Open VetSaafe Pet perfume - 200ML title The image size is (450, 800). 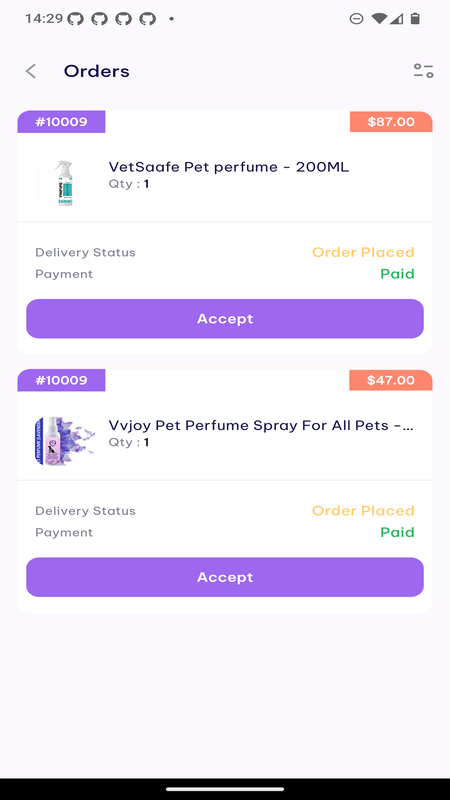[x=229, y=167]
